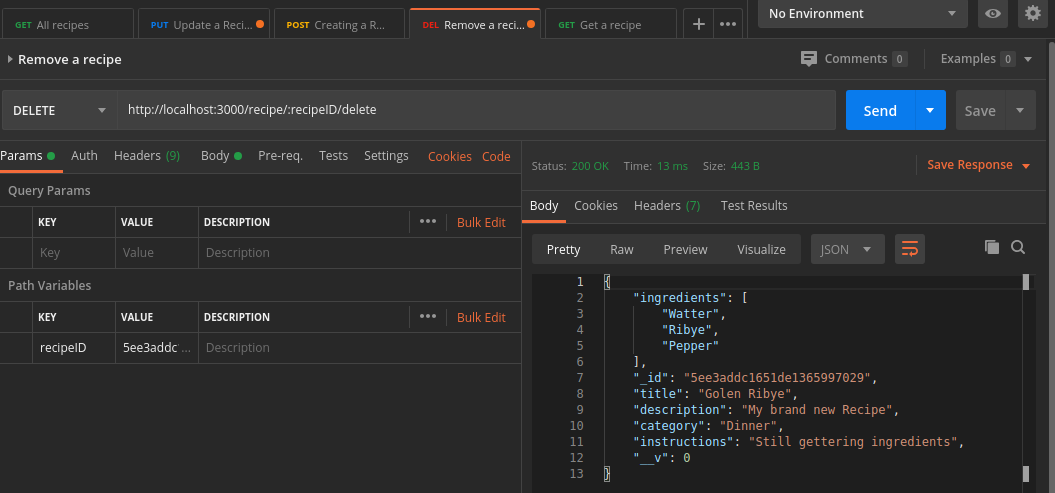Viewport: 1055px width, 493px height.
Task: Switch to GET Get a recipe tab
Action: (x=610, y=24)
